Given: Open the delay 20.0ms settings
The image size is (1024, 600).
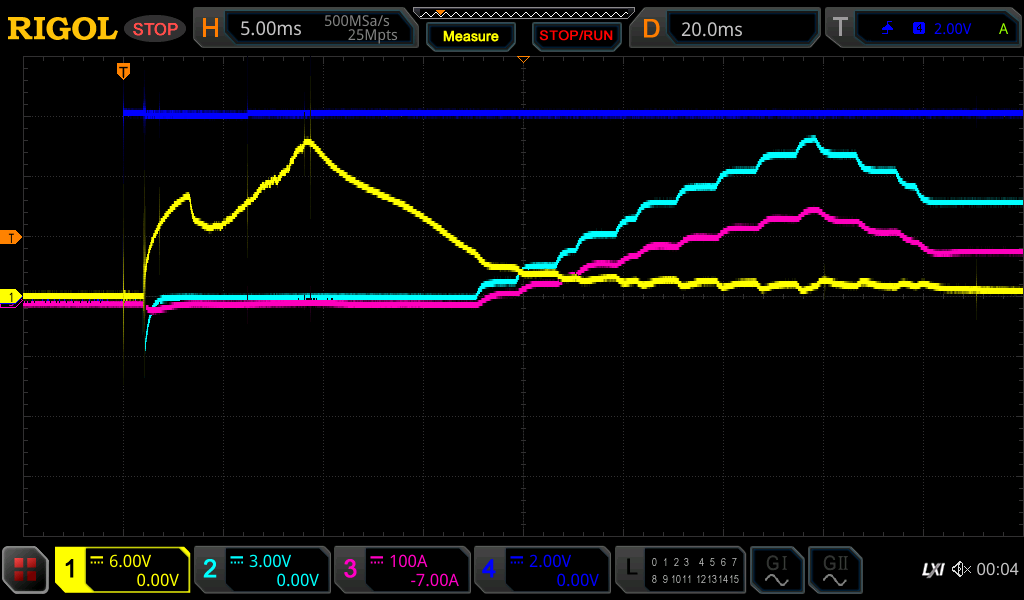Looking at the screenshot, I should pyautogui.click(x=727, y=29).
